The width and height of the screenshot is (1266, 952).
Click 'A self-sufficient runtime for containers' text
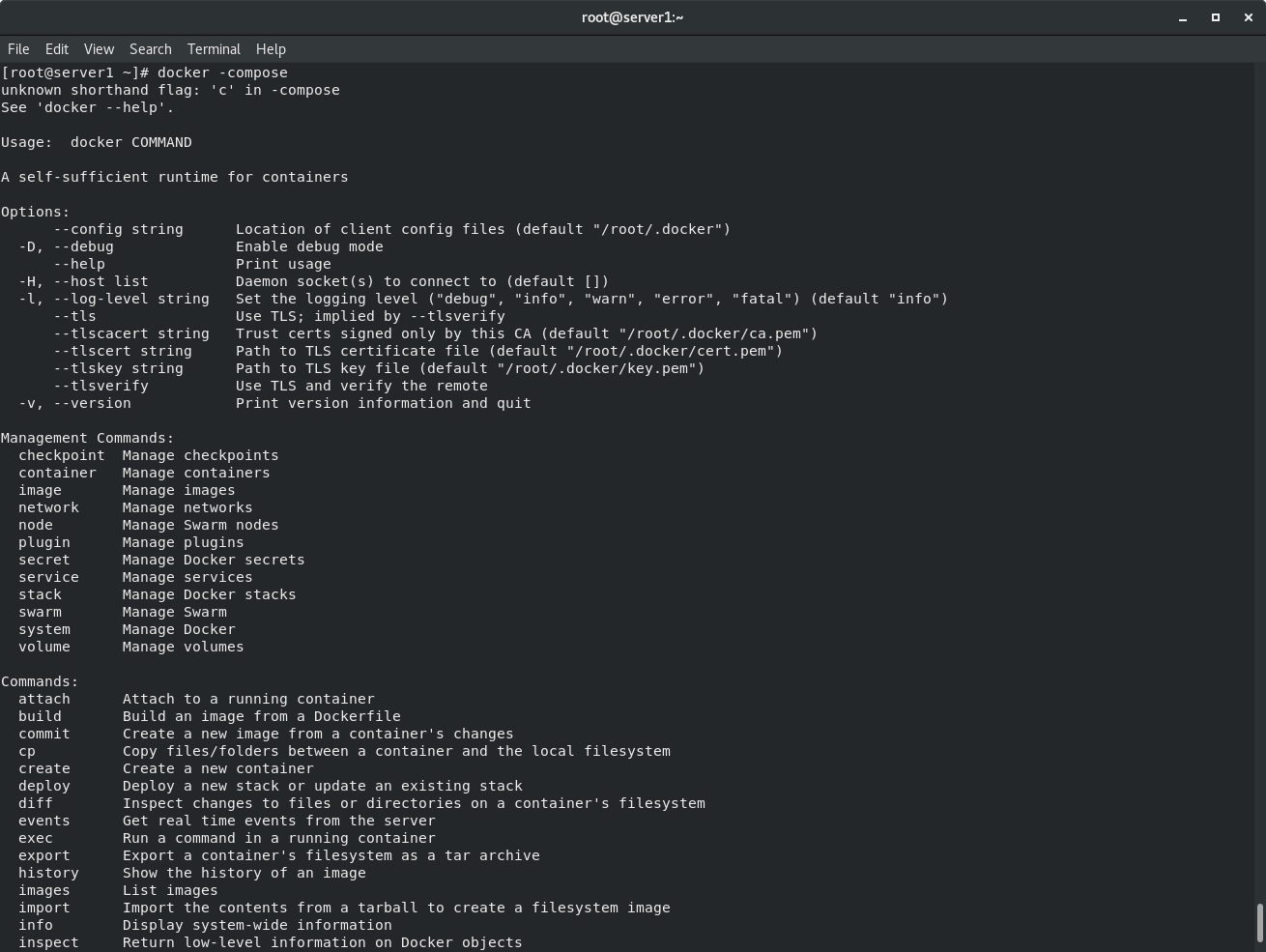point(175,177)
